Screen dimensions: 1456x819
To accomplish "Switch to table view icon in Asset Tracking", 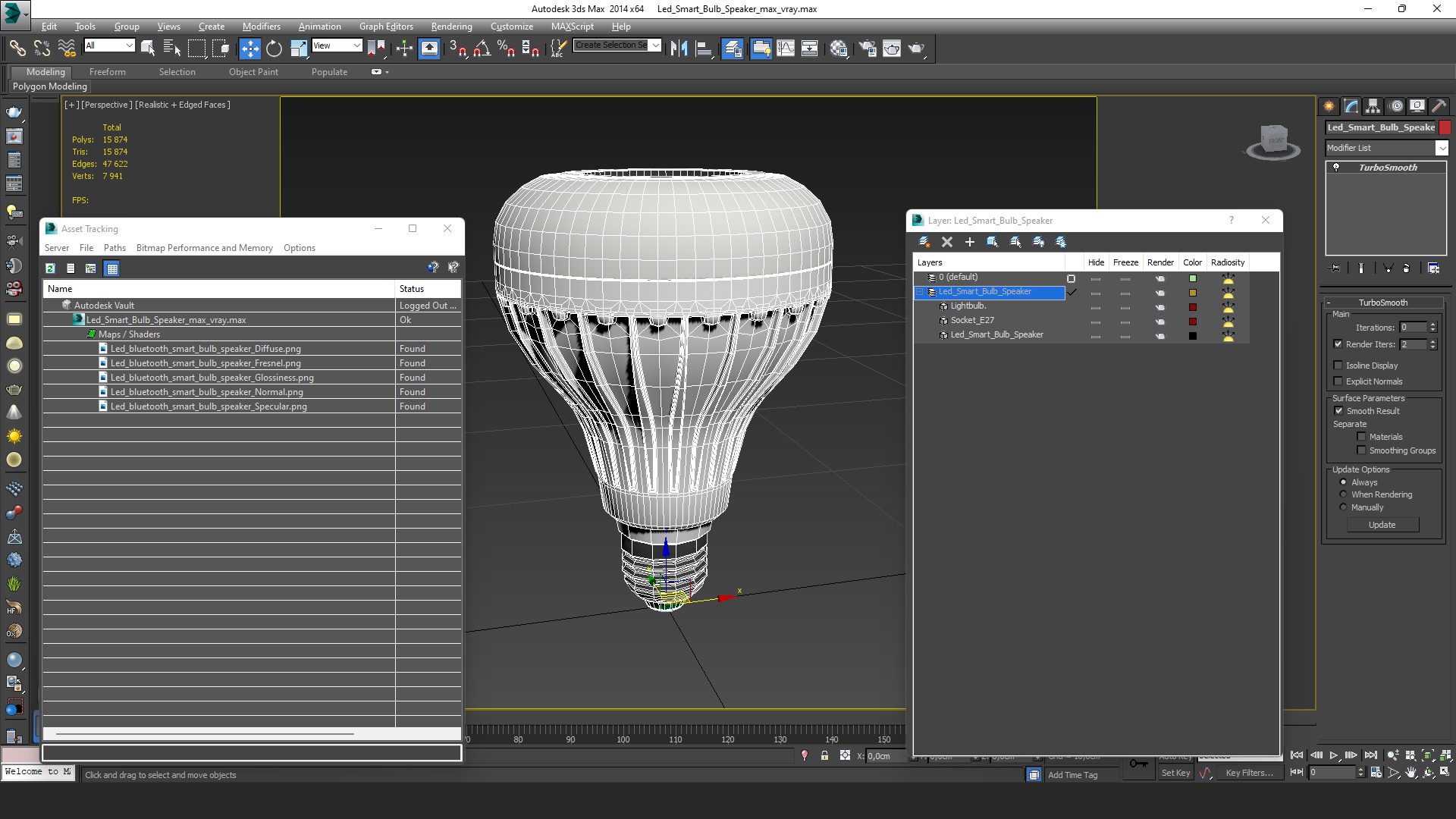I will (x=112, y=268).
